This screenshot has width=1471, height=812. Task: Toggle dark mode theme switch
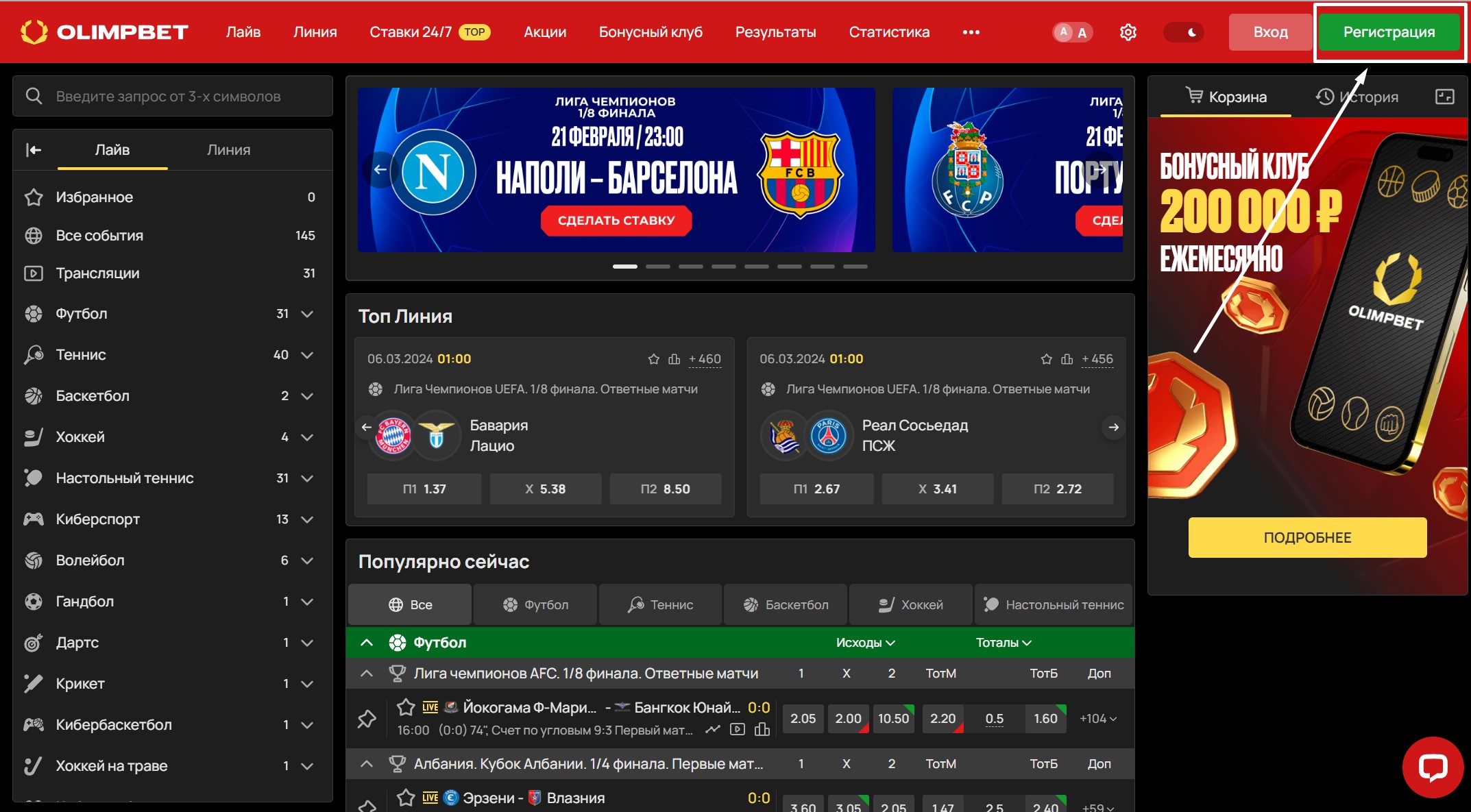point(1184,32)
